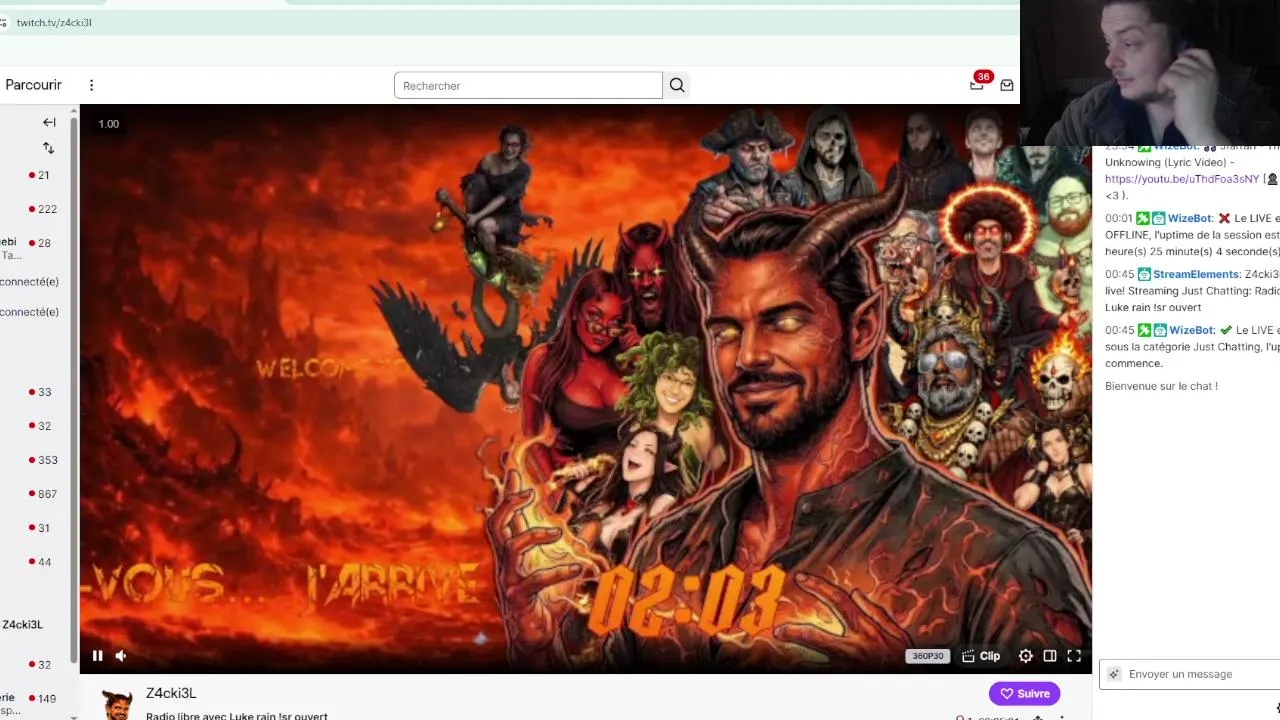Click the 1.00 playback speed overlay

(x=108, y=124)
